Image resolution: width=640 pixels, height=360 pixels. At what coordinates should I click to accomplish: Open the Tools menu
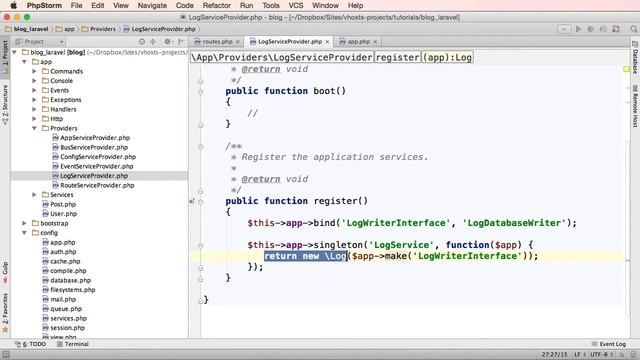click(271, 5)
